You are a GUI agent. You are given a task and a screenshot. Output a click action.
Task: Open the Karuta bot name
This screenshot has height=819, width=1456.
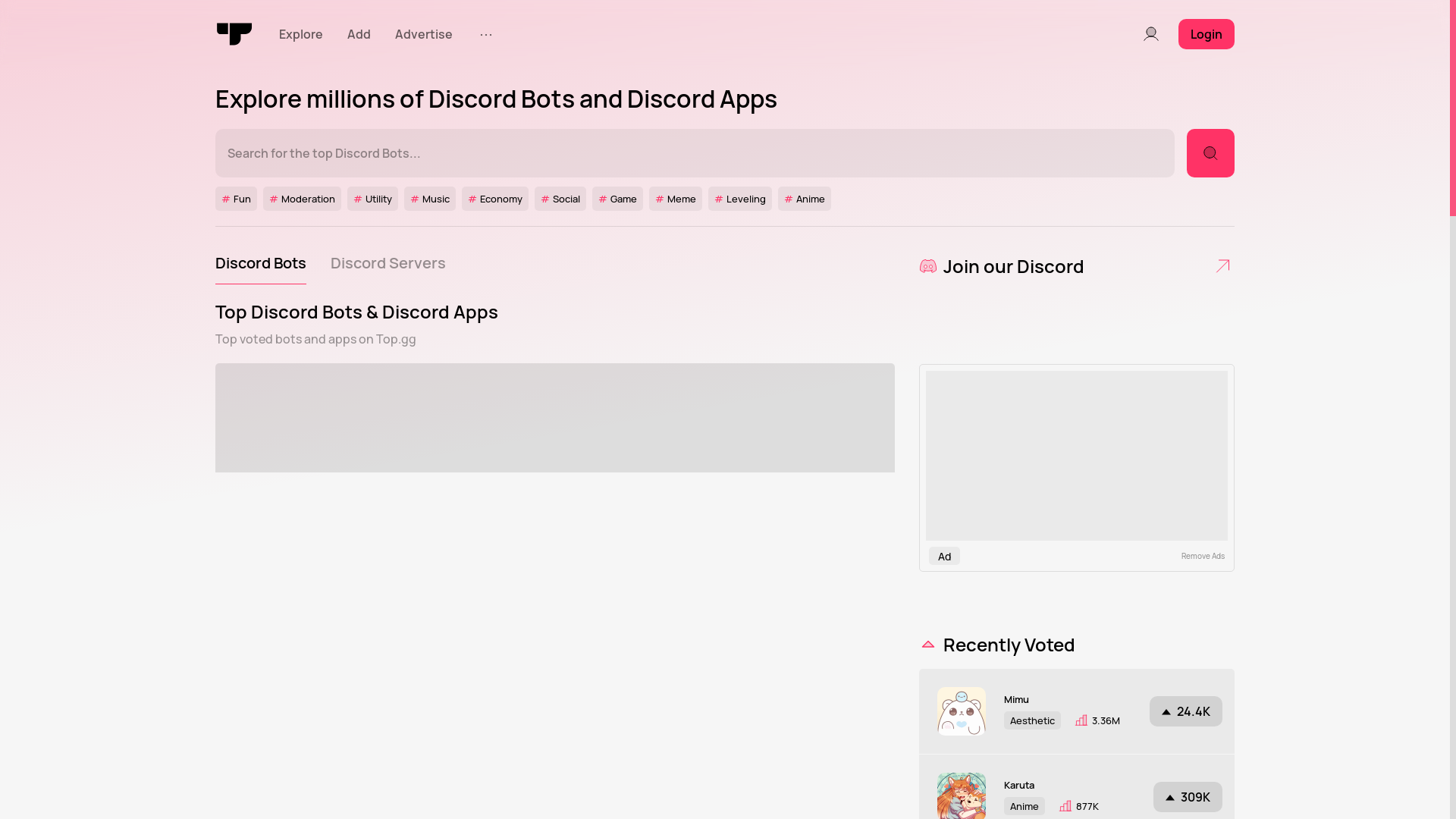coord(1019,785)
